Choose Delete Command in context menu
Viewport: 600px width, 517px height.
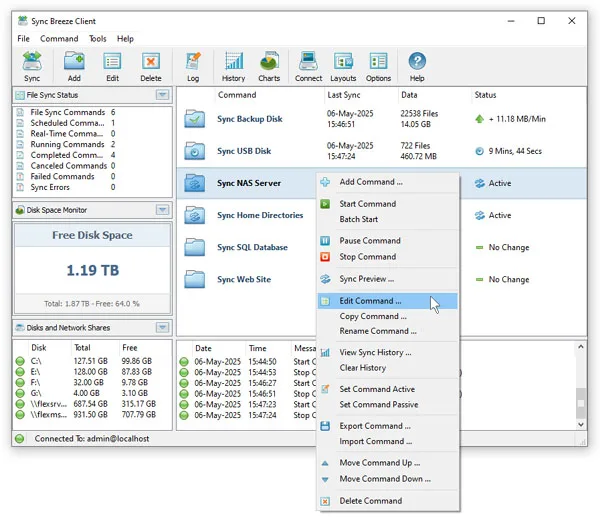[x=388, y=501]
